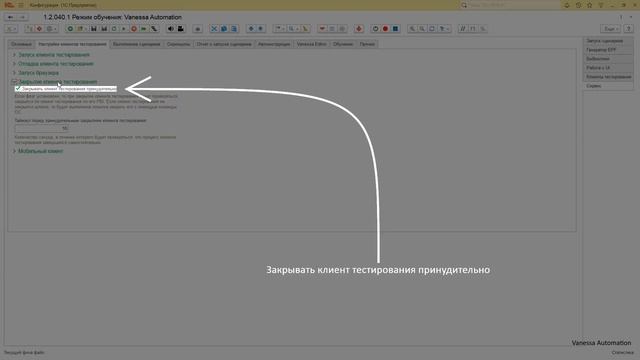Click the small green play triangle icon
The image size is (640, 360).
[124, 29]
